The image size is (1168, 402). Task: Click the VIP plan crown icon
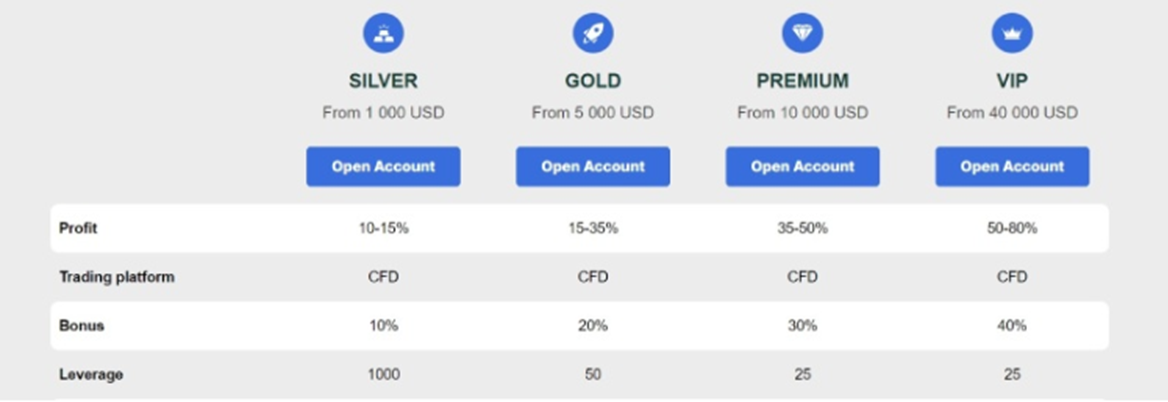(x=1012, y=34)
